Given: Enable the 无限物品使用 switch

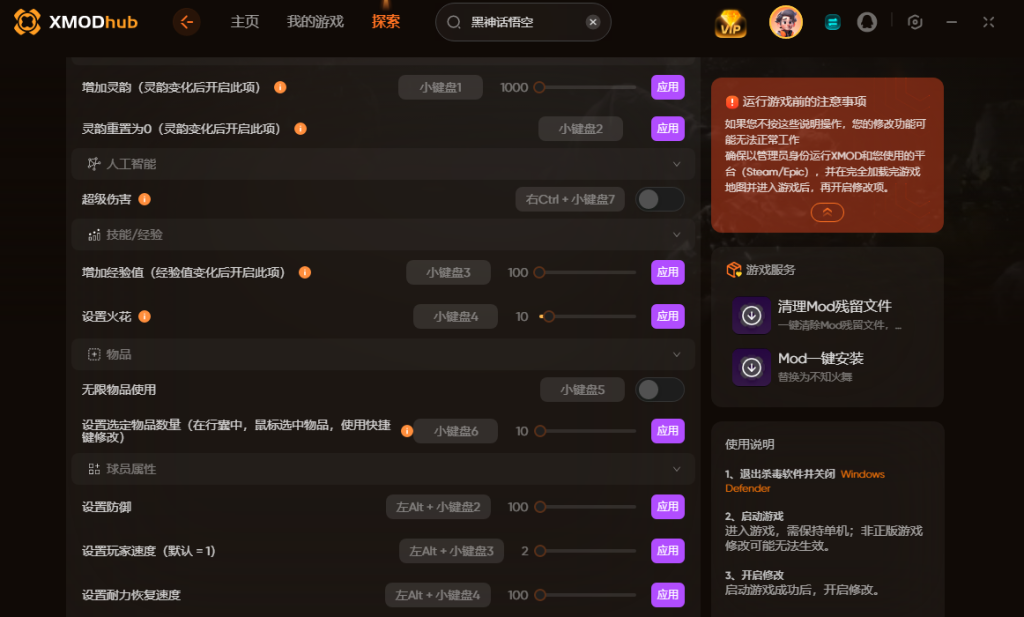Looking at the screenshot, I should click(660, 390).
